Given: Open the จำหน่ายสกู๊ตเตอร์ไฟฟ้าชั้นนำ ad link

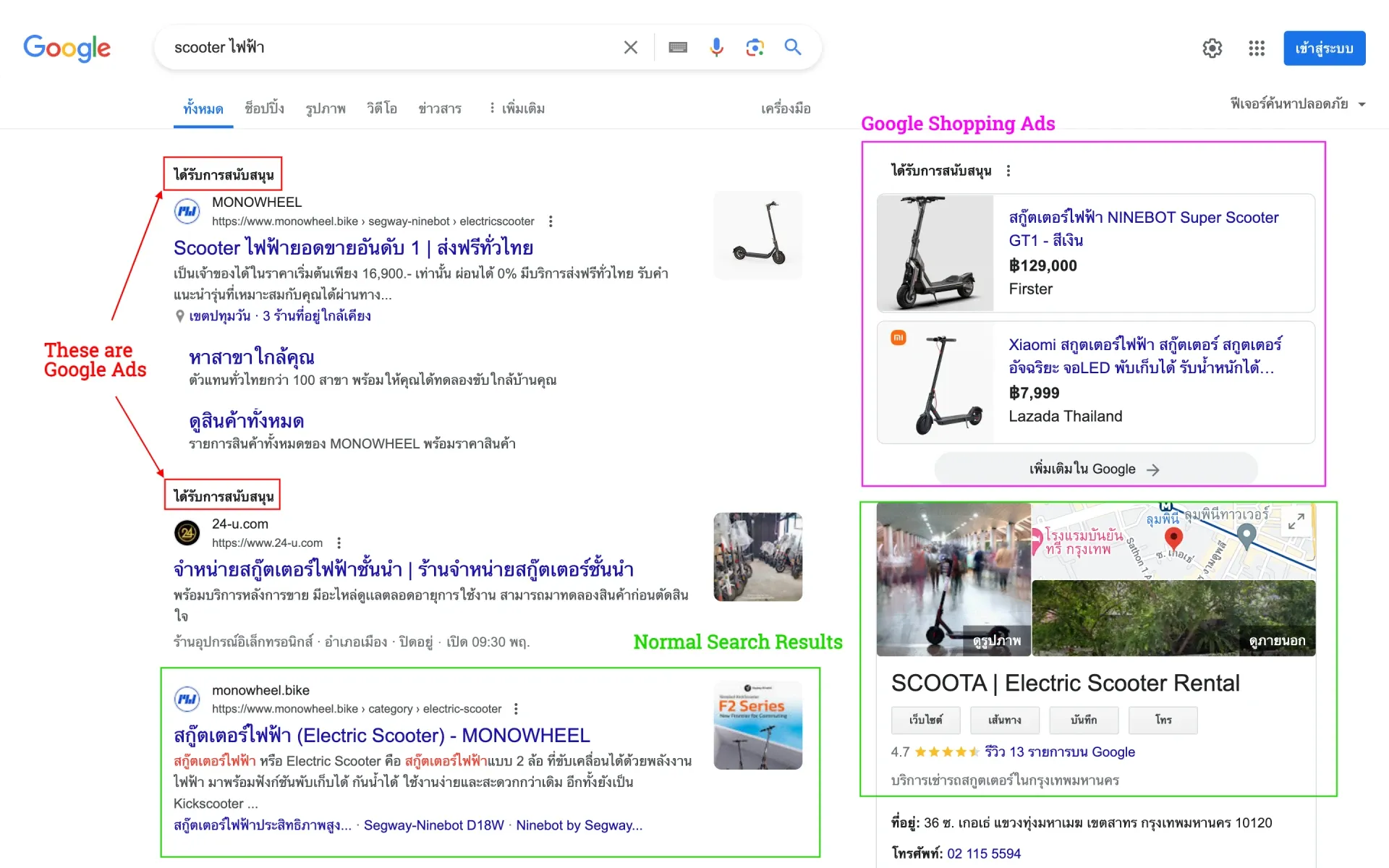Looking at the screenshot, I should pos(404,569).
